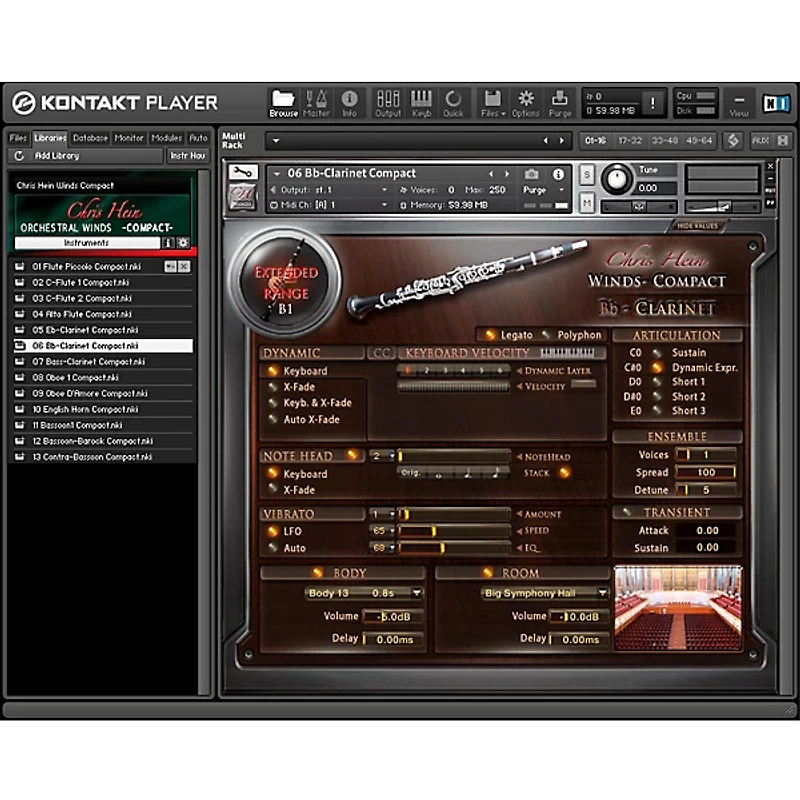Click the NI logo icon
The width and height of the screenshot is (800, 800).
coord(776,104)
